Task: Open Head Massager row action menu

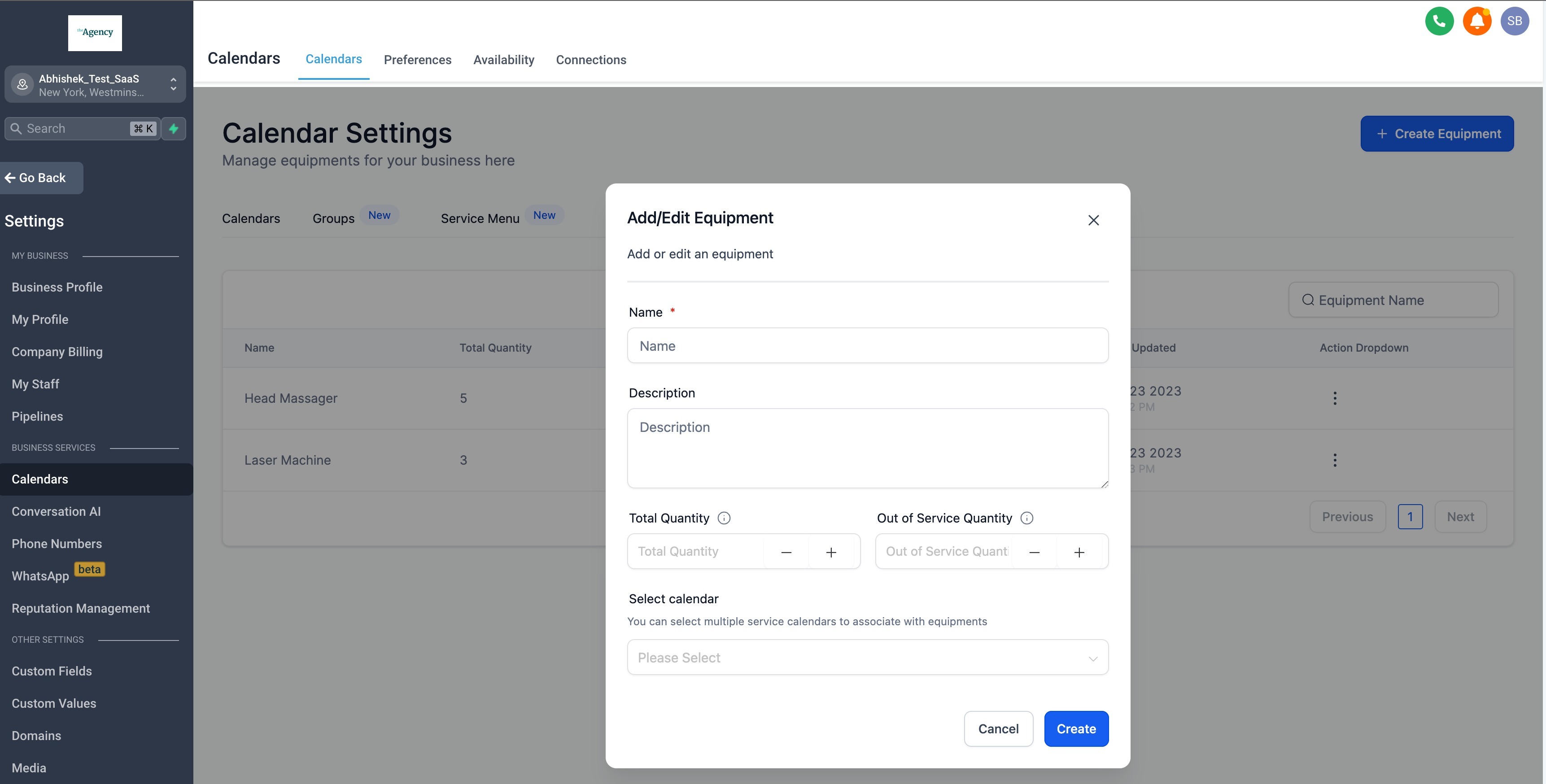Action: point(1334,398)
